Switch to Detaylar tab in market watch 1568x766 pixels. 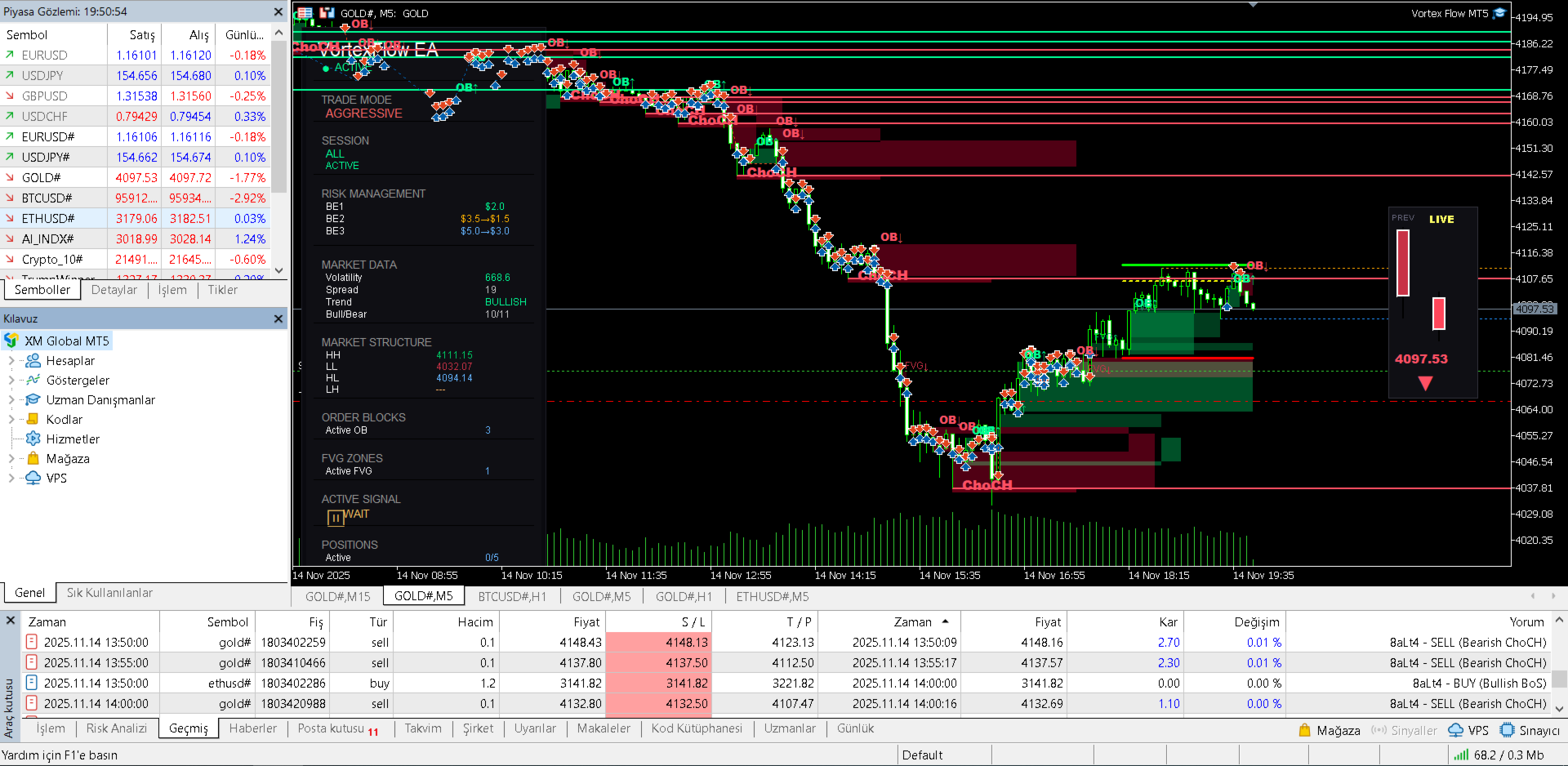pos(114,290)
